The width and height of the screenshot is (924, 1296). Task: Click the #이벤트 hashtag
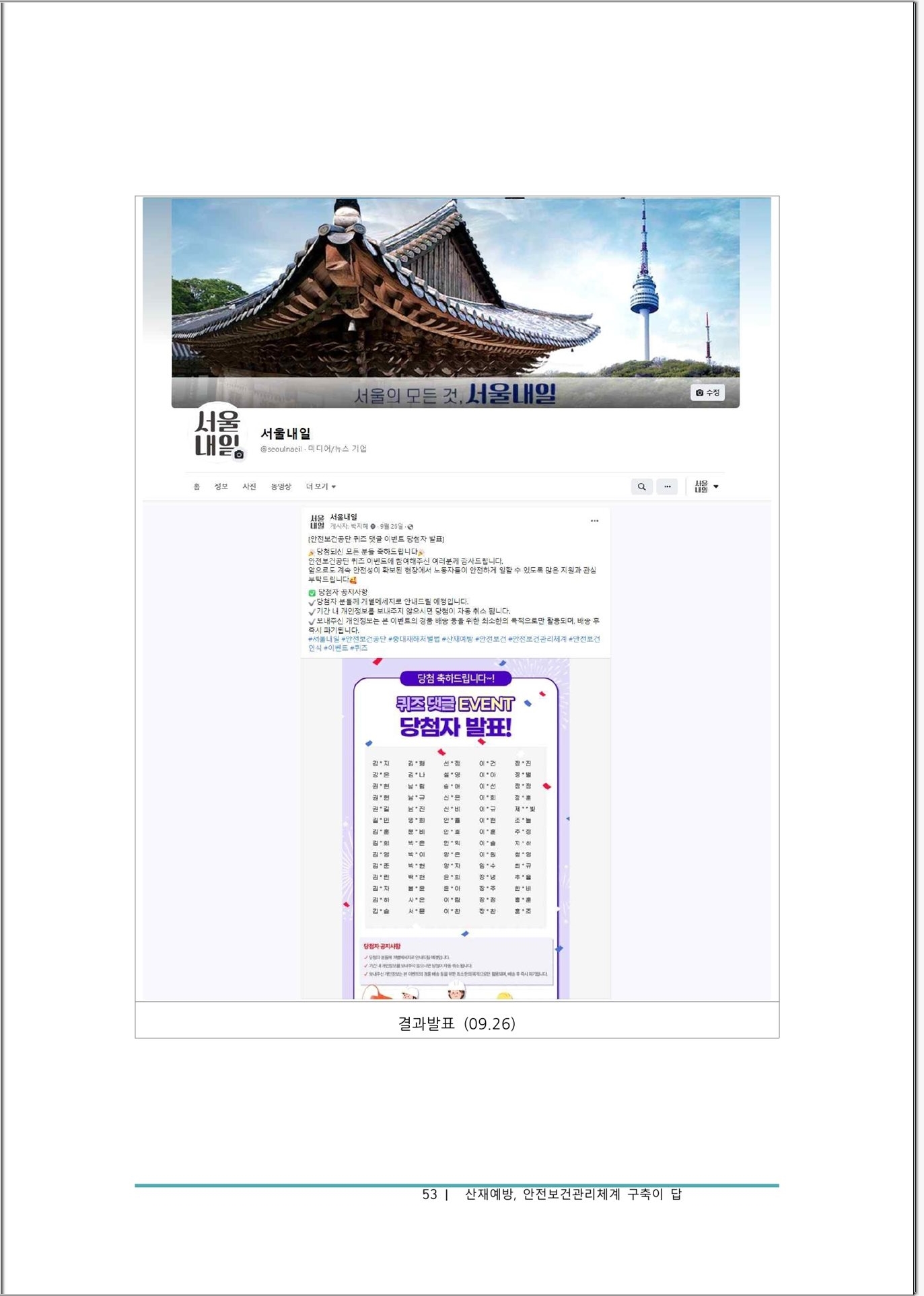[336, 648]
